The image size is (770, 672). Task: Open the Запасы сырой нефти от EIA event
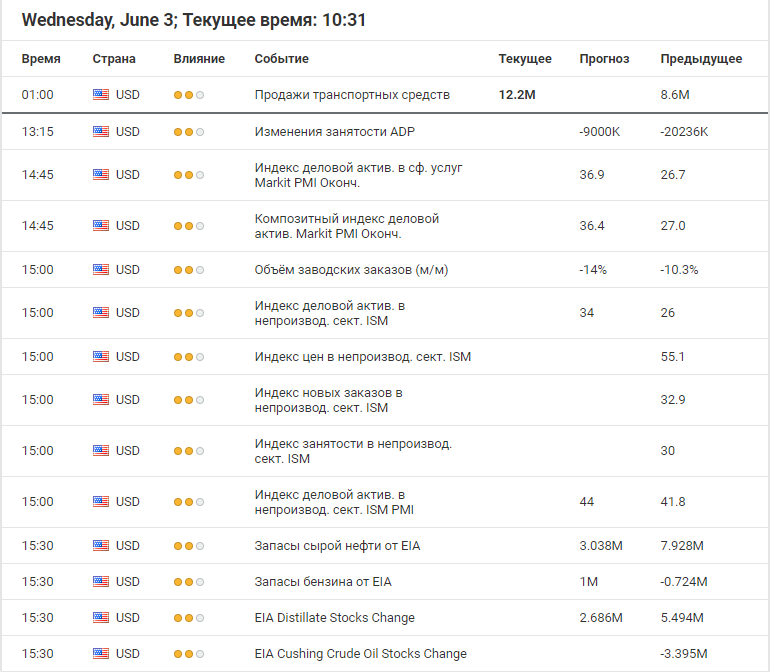pyautogui.click(x=337, y=546)
